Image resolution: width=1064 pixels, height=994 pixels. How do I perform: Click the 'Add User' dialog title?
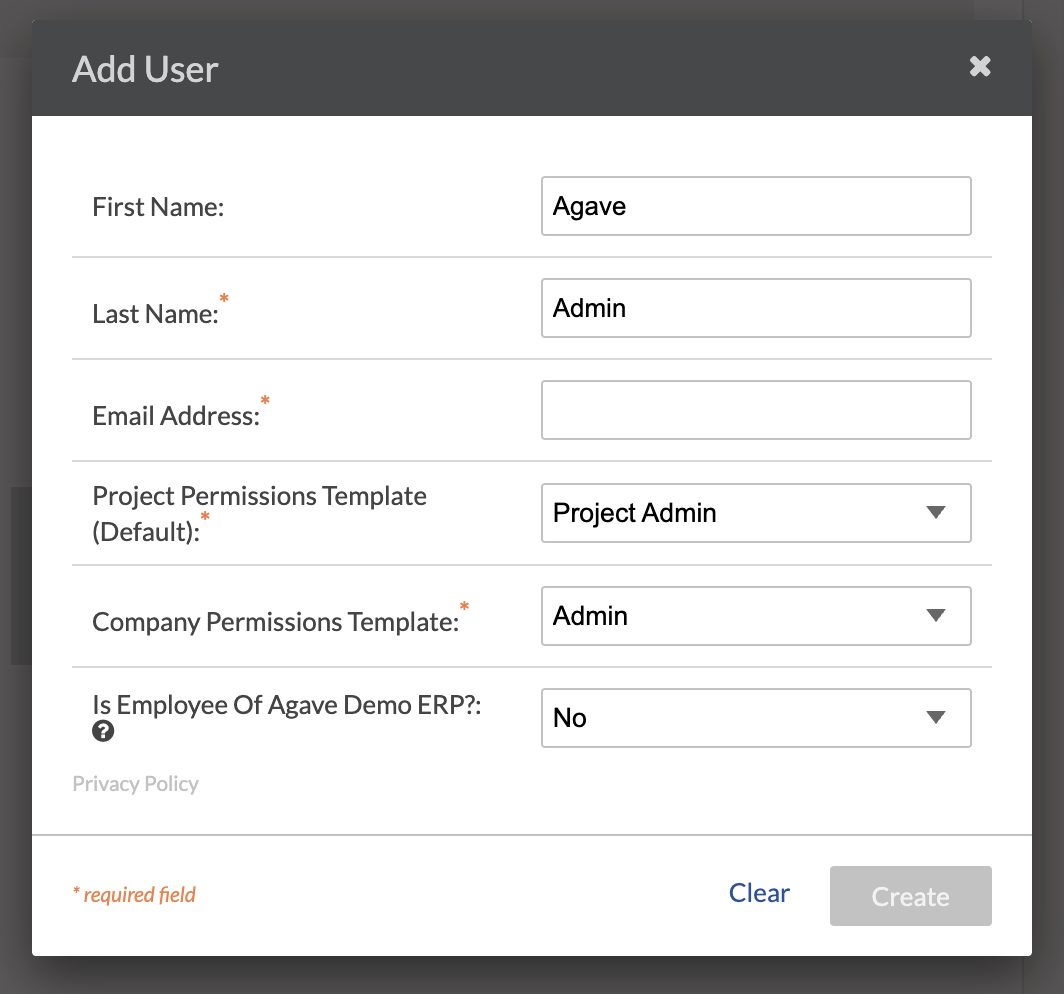(x=145, y=70)
